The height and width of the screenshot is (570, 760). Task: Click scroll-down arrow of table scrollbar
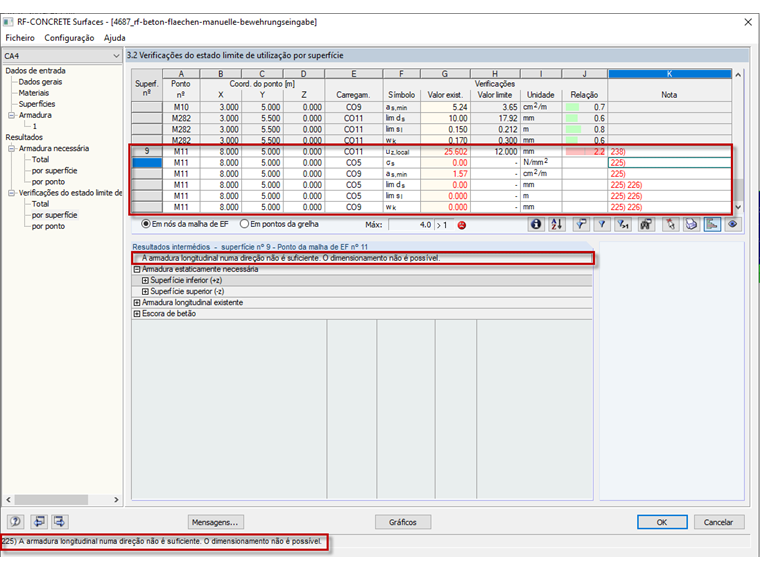point(738,207)
